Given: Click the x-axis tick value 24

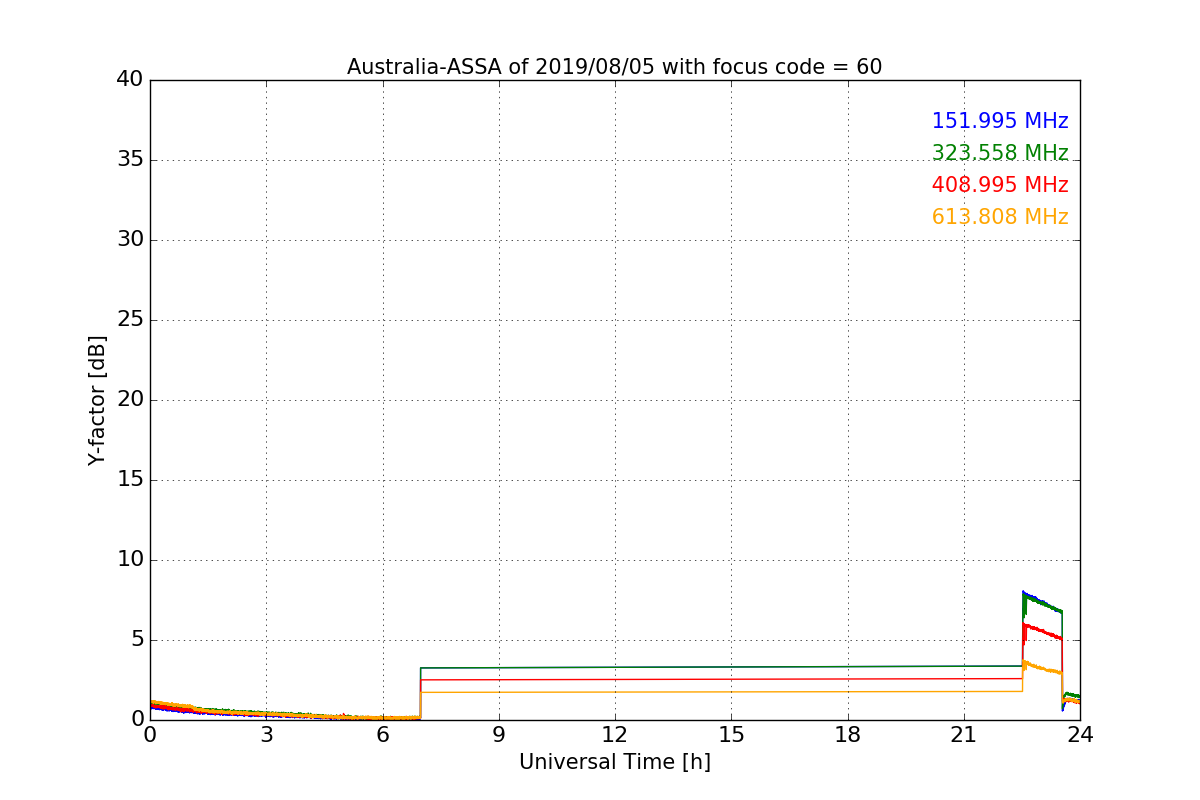Looking at the screenshot, I should coord(1080,735).
